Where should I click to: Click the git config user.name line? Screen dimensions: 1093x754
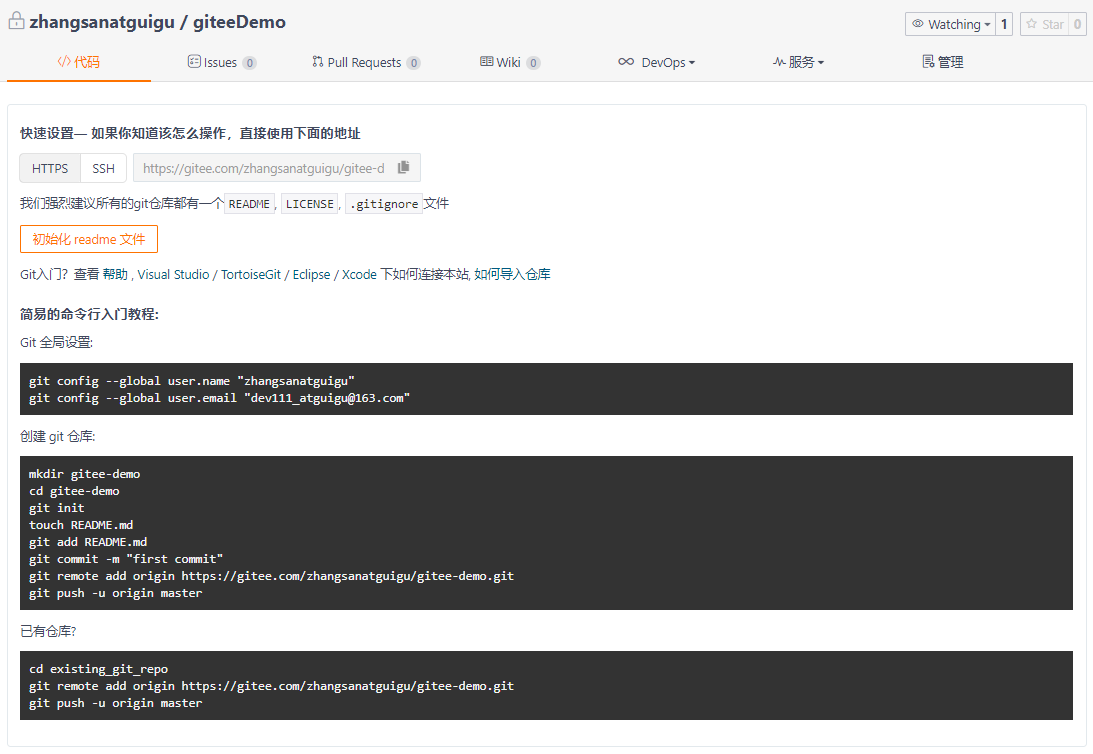(x=192, y=381)
